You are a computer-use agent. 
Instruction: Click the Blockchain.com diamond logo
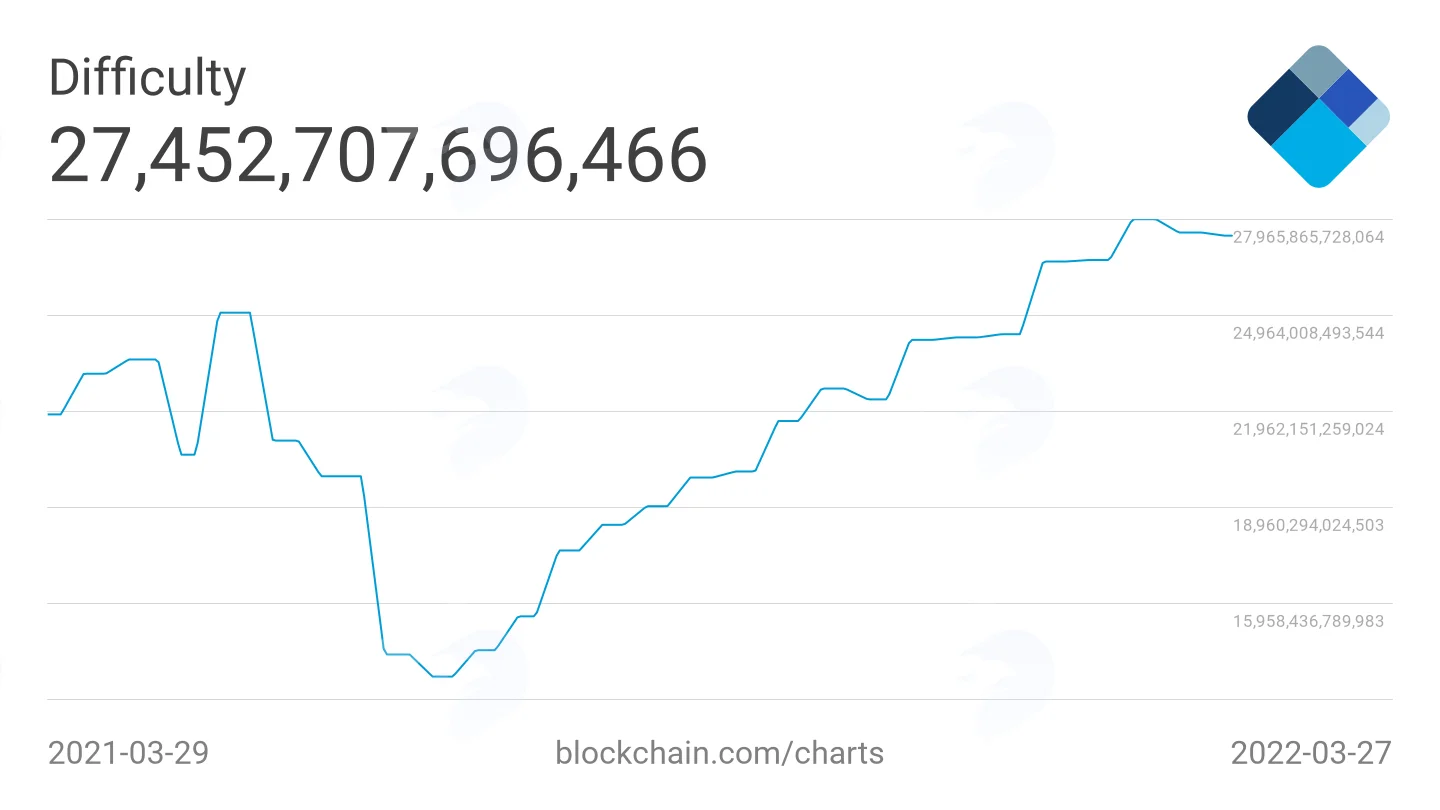pyautogui.click(x=1319, y=116)
